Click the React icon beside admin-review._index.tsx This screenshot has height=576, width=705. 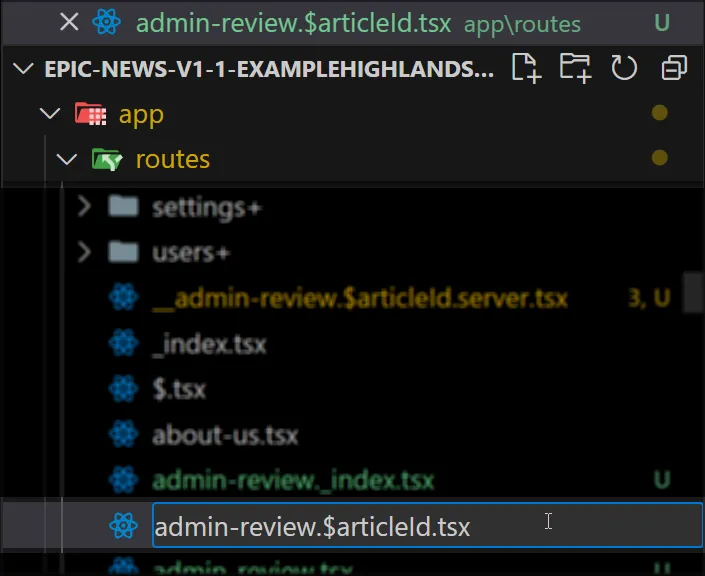point(124,480)
